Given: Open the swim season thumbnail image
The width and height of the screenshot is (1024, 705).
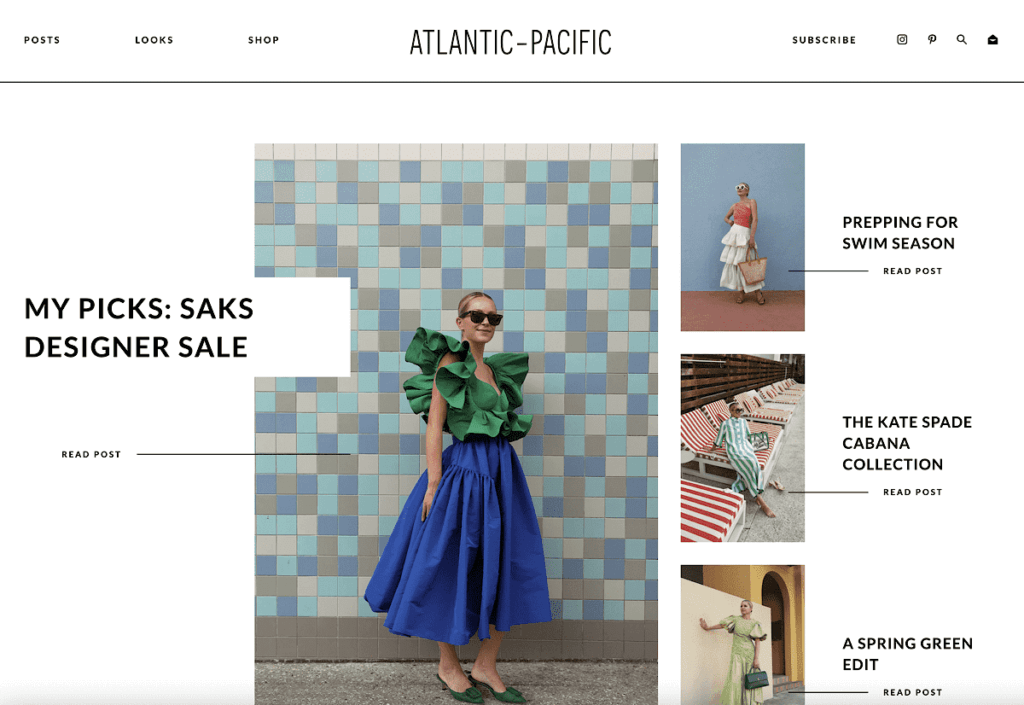Looking at the screenshot, I should tap(743, 238).
